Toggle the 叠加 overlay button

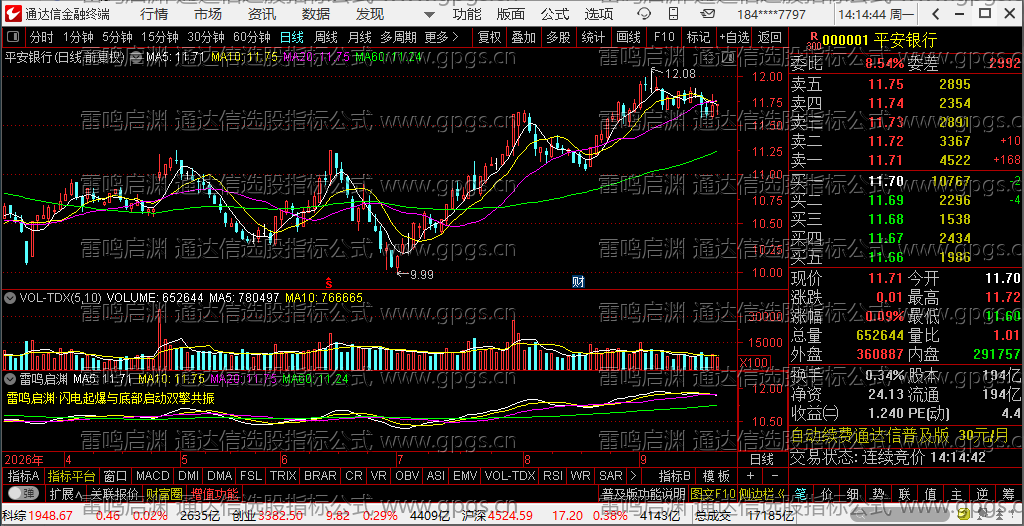click(x=524, y=37)
